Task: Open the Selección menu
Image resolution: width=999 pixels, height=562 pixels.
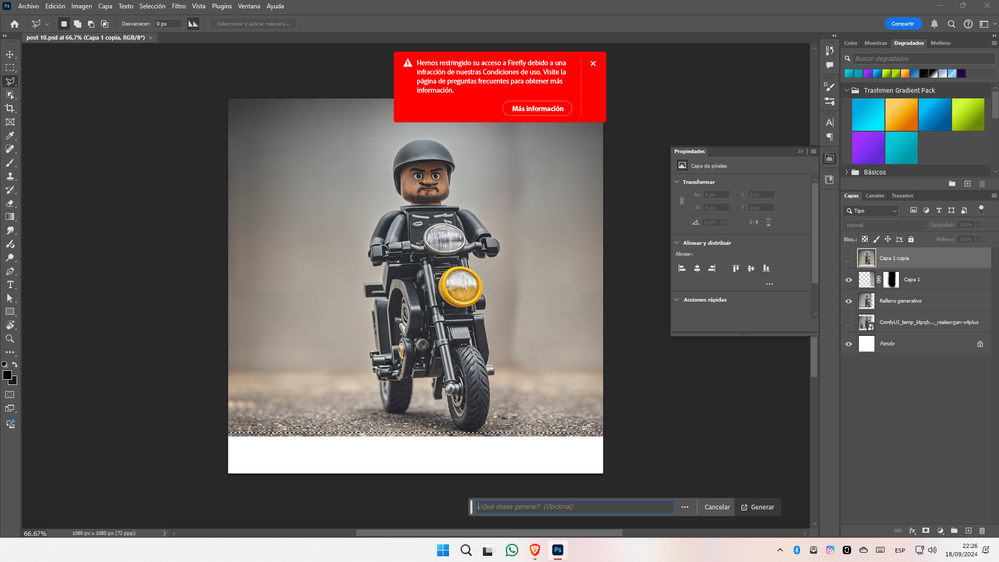Action: pyautogui.click(x=152, y=6)
